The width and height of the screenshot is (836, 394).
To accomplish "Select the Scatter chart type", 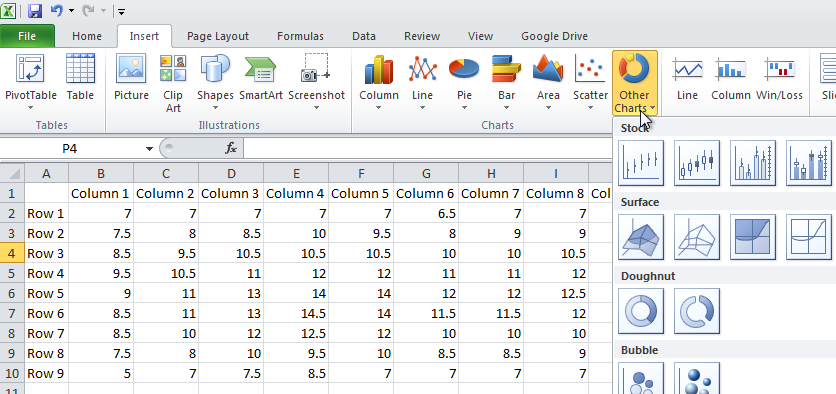I will pos(590,83).
